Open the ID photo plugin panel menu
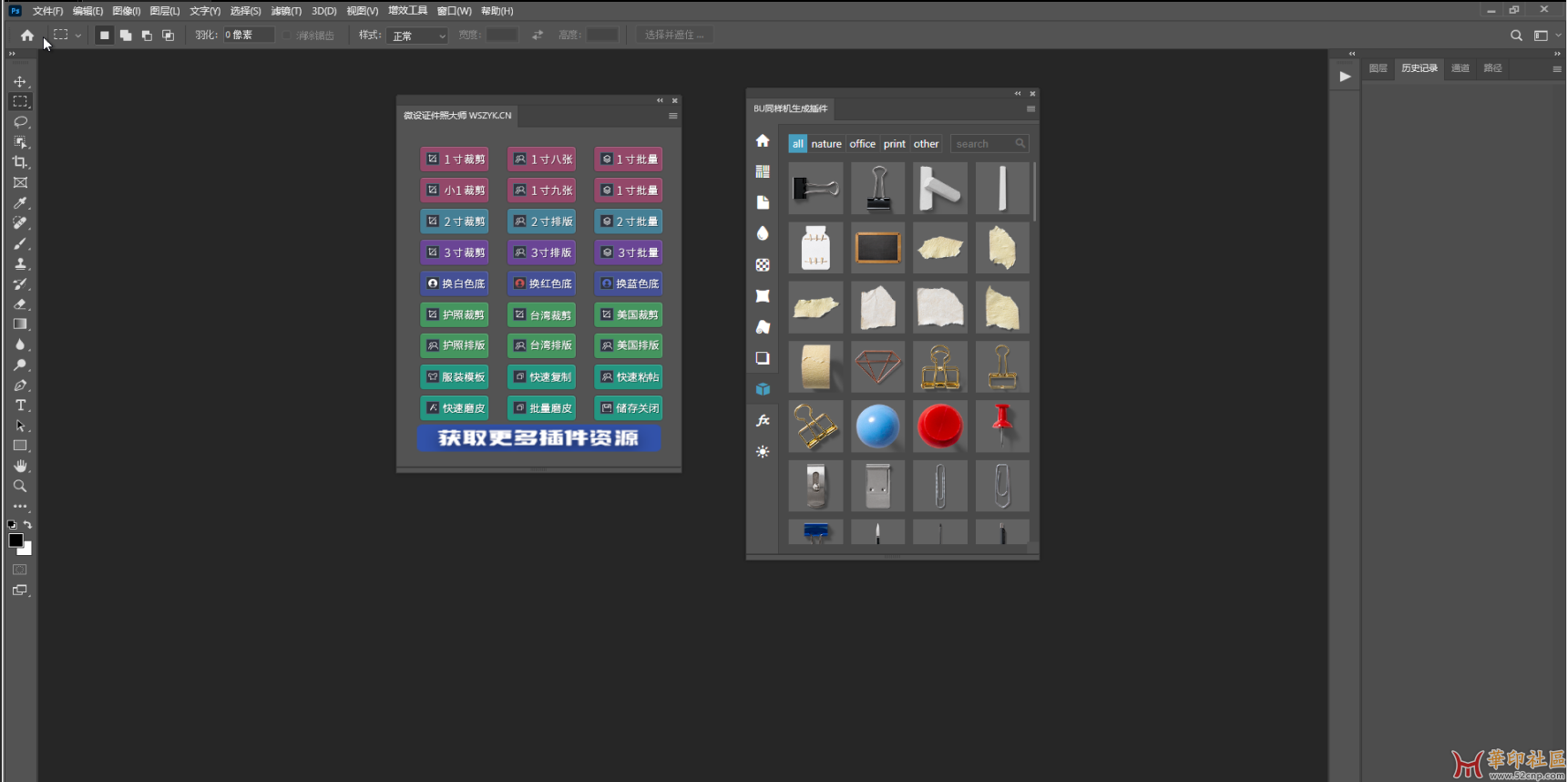This screenshot has height=782, width=1568. [672, 116]
